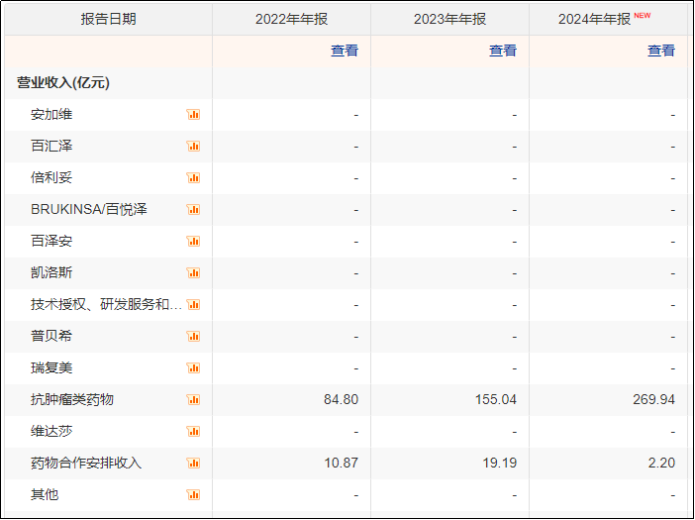The width and height of the screenshot is (695, 520).
Task: Show chart for BRUKINSA/百悦泽 row
Action: click(x=193, y=209)
